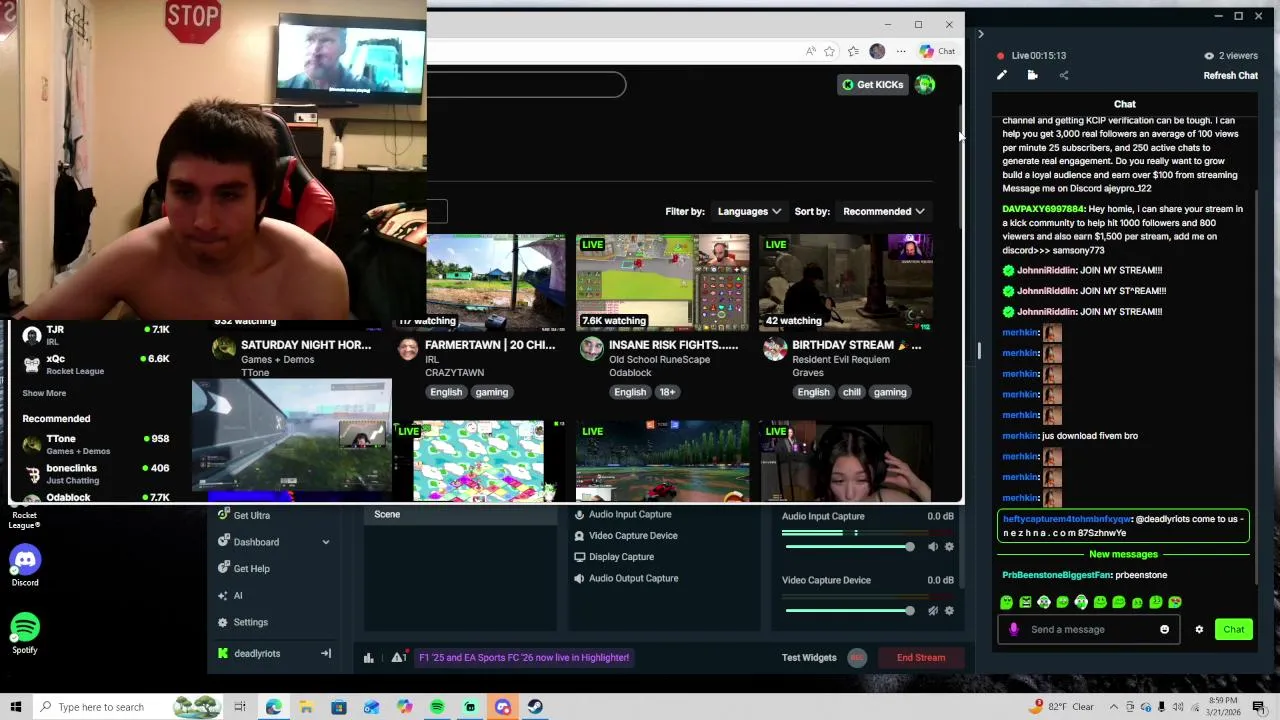
Task: Click the purple microphone icon in message box
Action: [1013, 630]
